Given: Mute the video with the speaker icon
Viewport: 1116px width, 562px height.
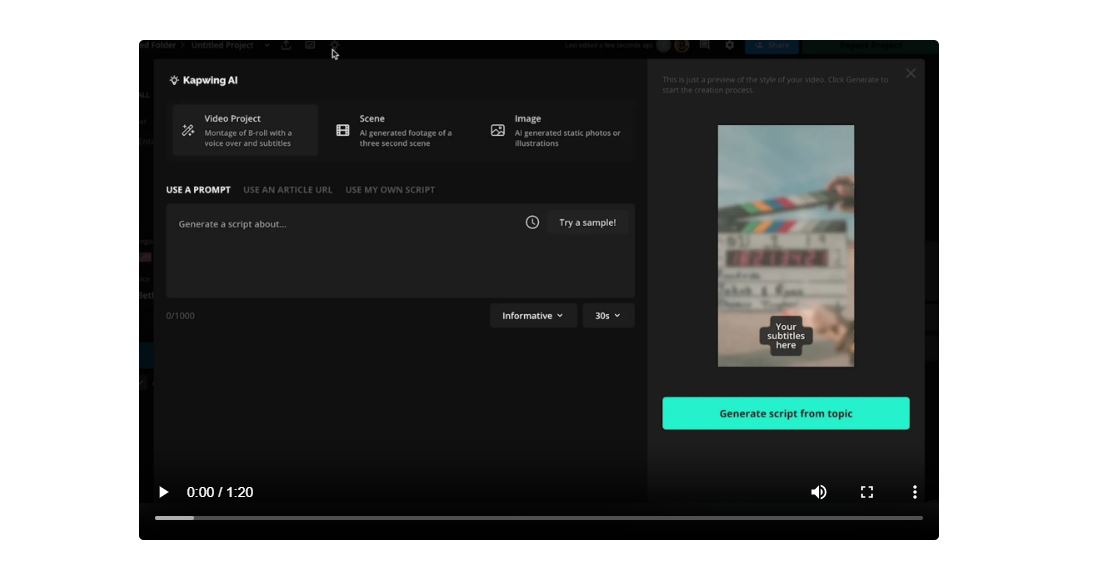Looking at the screenshot, I should point(818,492).
